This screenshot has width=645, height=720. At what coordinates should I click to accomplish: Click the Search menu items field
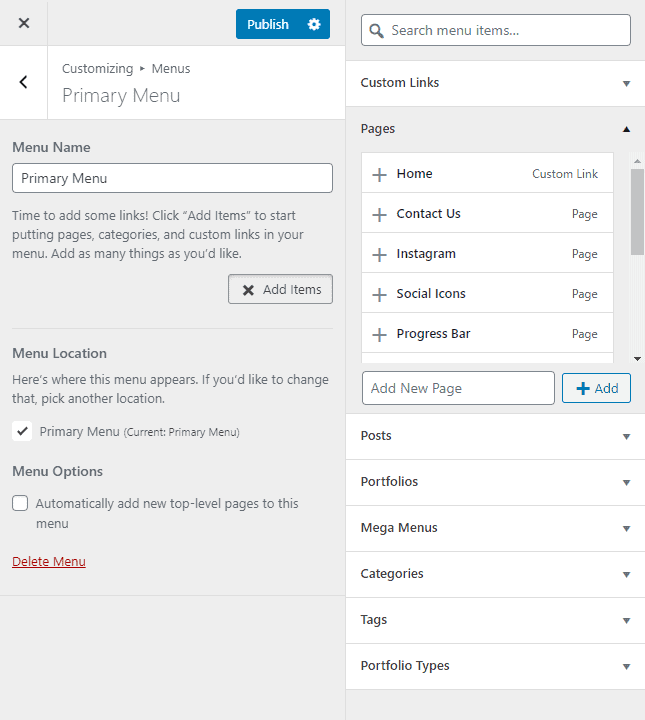click(x=496, y=30)
